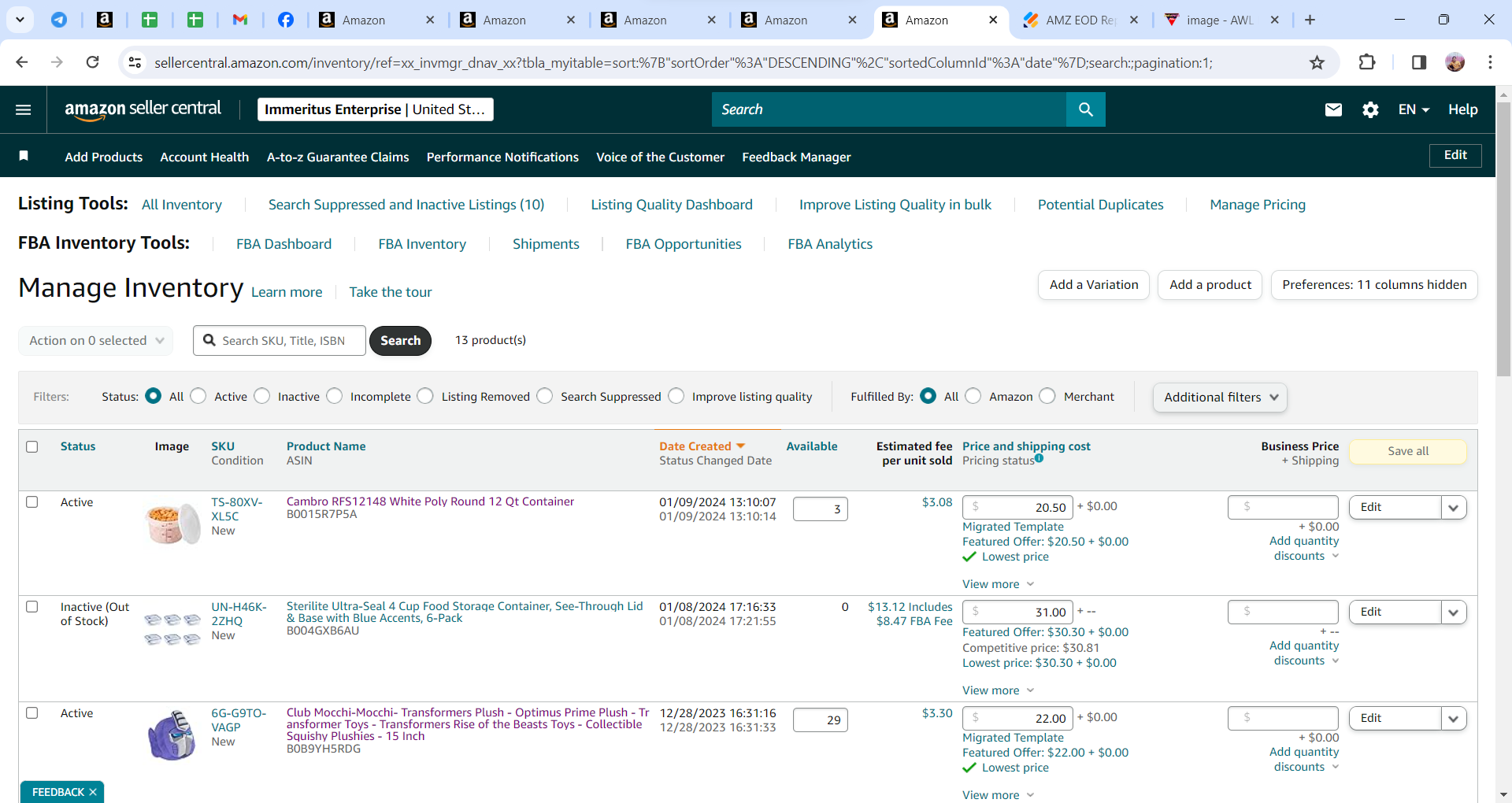This screenshot has height=803, width=1512.
Task: Open Account Health menu item
Action: [205, 157]
